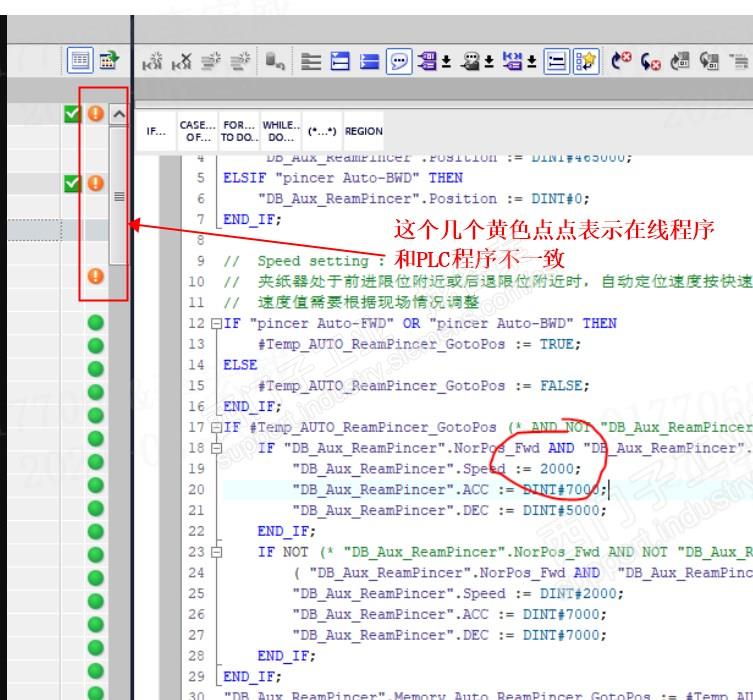Click the purple tag display icon
This screenshot has height=700, width=753.
pyautogui.click(x=427, y=61)
